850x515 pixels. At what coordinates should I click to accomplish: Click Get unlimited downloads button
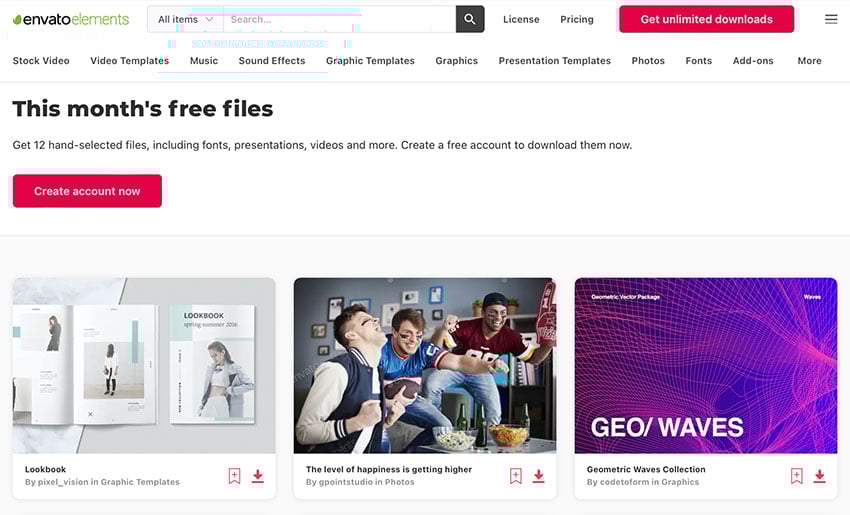(x=706, y=20)
